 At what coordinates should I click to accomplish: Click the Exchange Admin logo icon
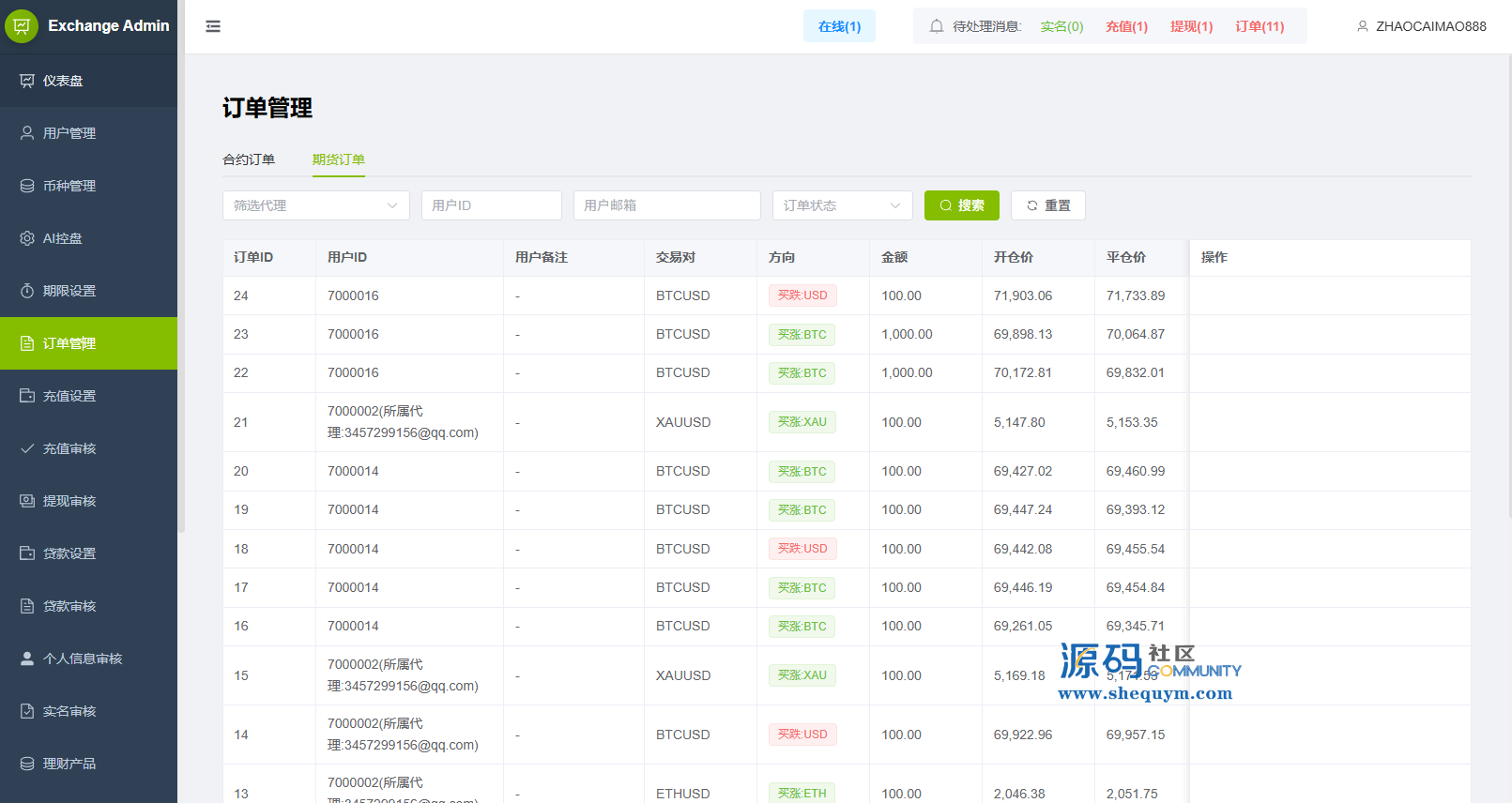22,26
